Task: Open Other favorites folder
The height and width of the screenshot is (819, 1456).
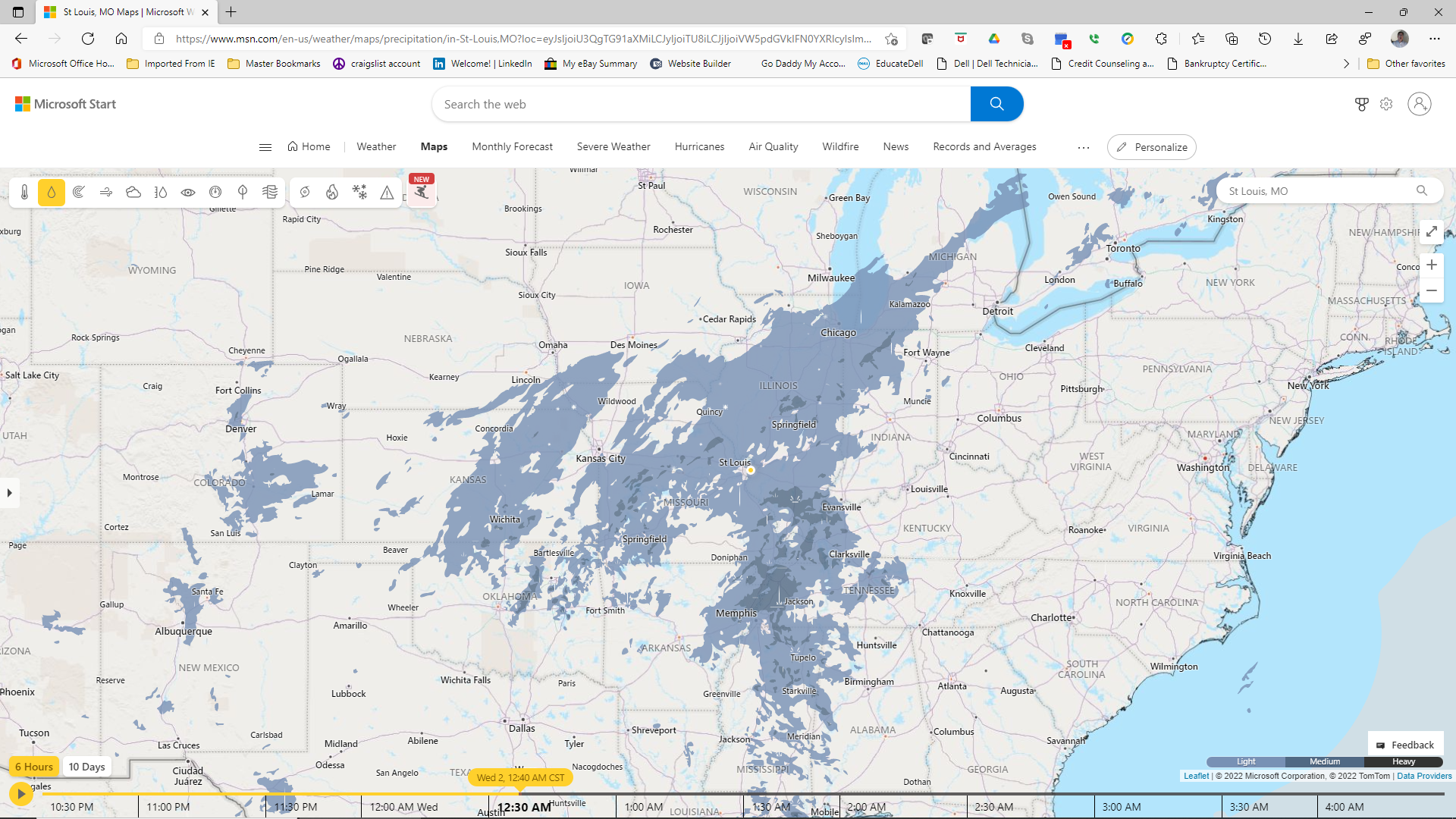Action: (x=1407, y=64)
